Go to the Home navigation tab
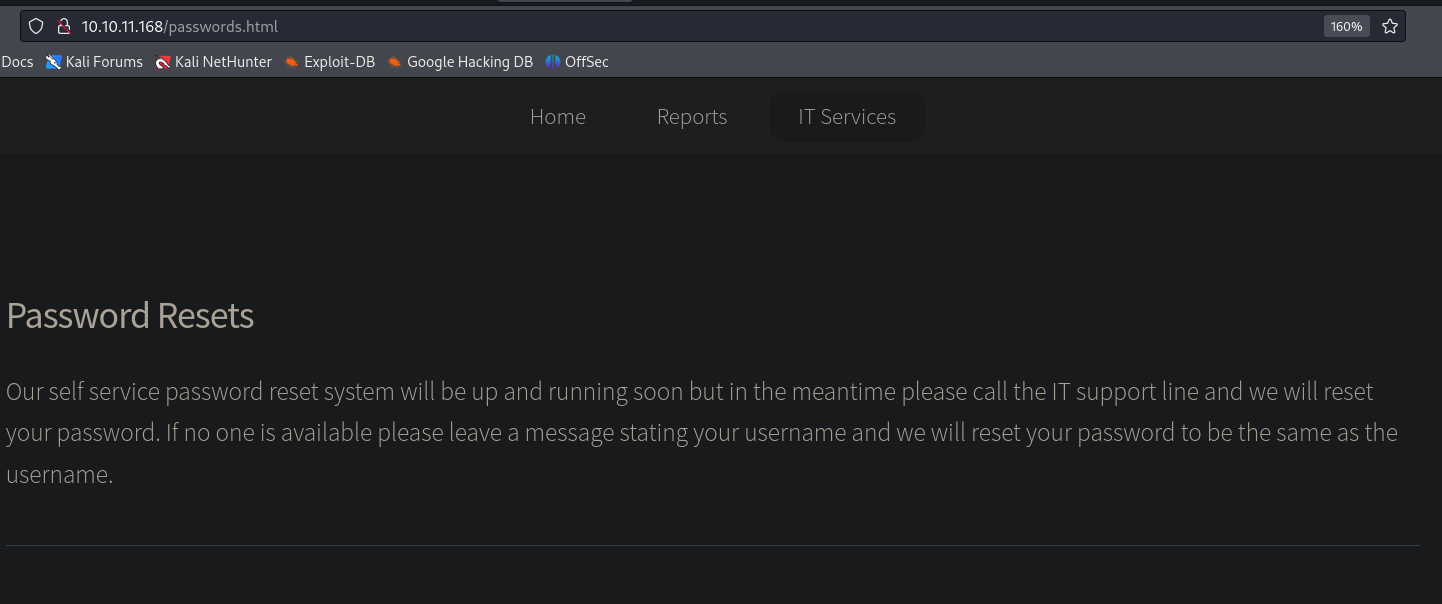Screen dimensions: 1442x604 coord(558,117)
